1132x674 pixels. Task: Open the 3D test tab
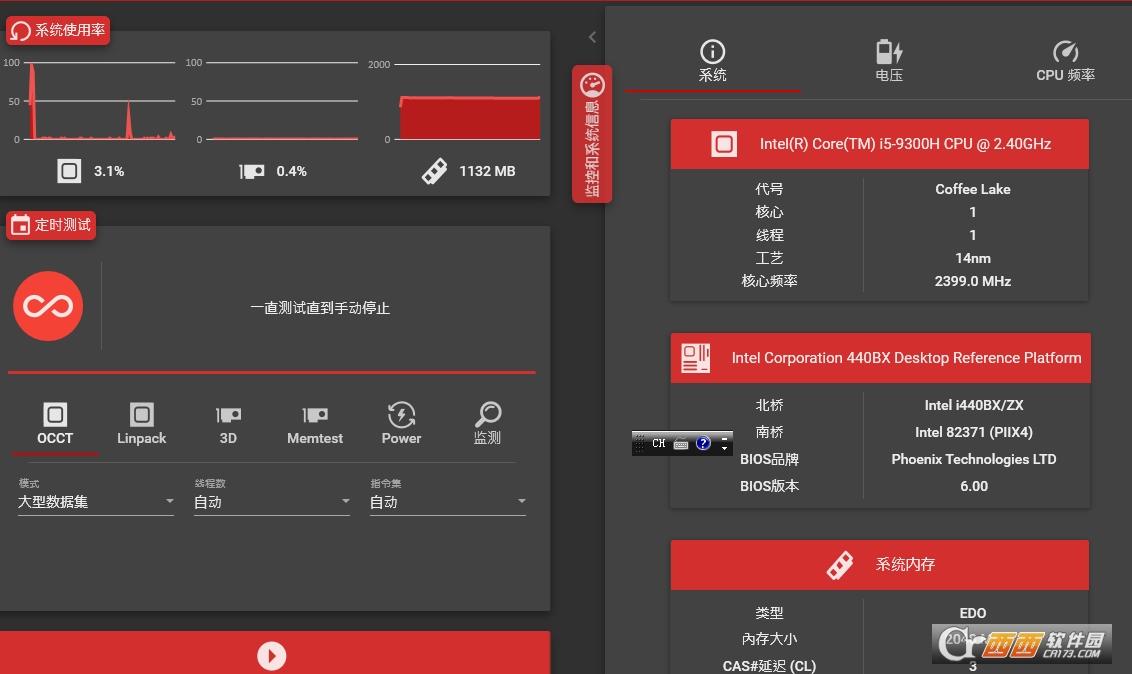[x=228, y=424]
